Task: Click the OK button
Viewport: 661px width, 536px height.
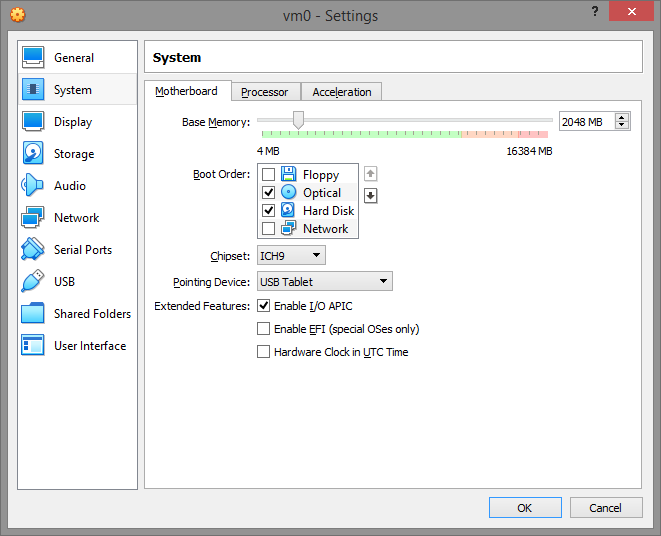Action: tap(524, 508)
